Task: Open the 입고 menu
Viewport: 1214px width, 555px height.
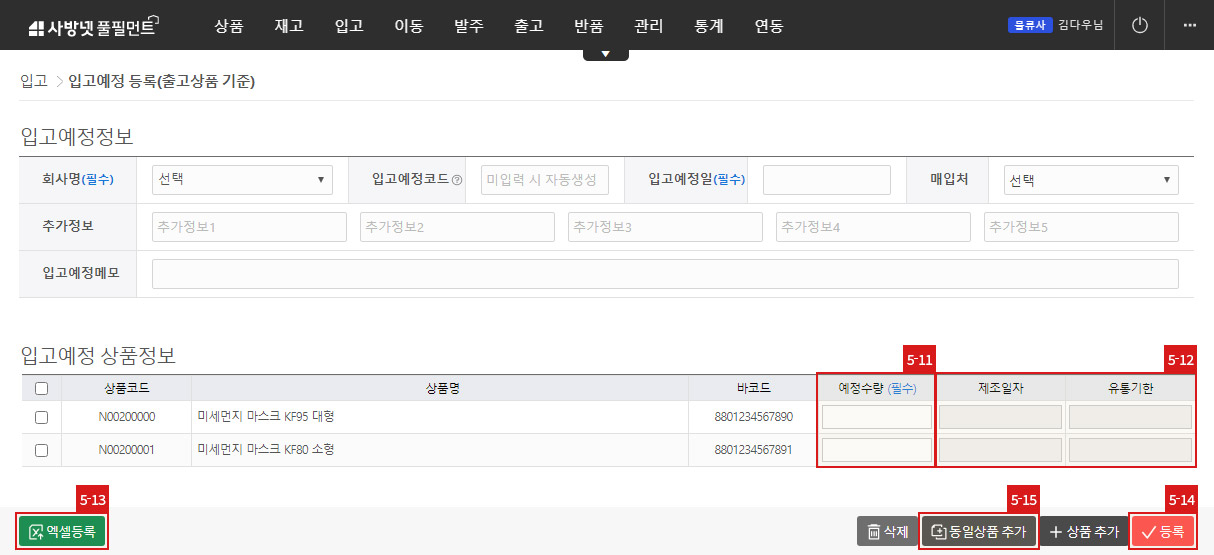Action: [348, 26]
